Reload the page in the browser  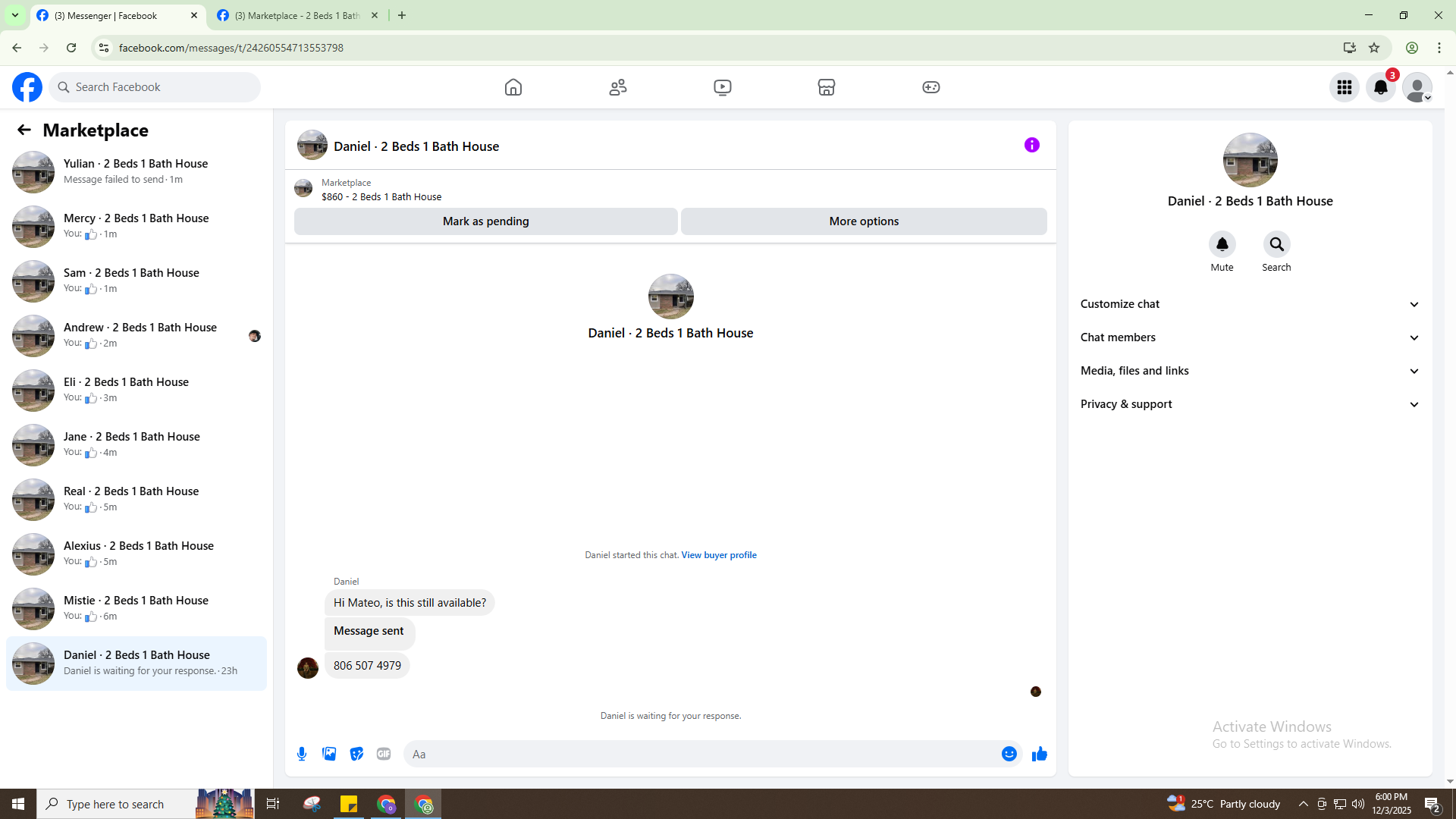pos(71,48)
